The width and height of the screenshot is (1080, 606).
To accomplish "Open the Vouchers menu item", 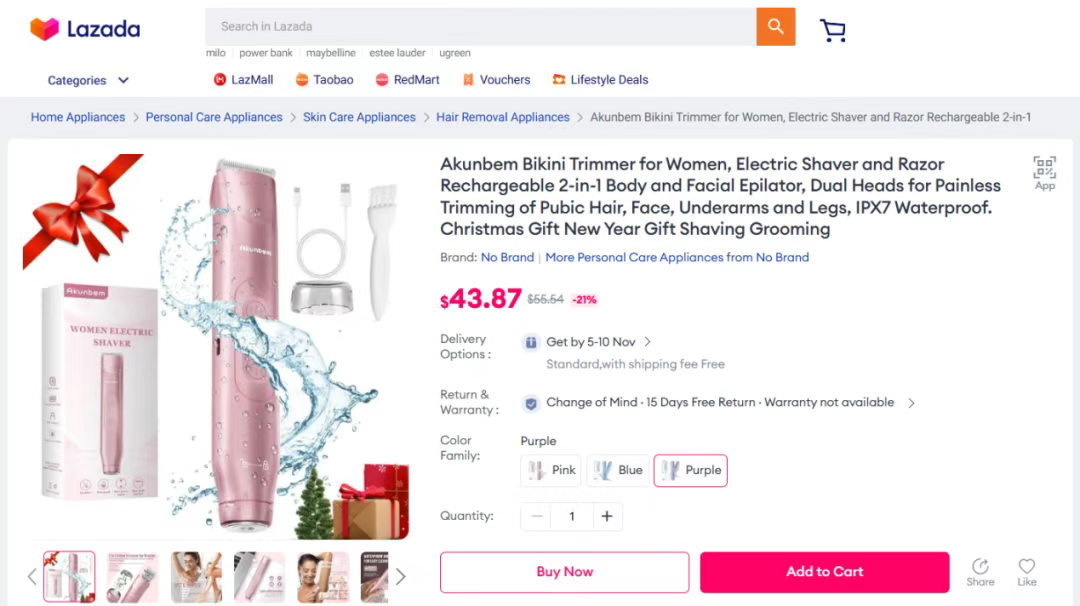I will pyautogui.click(x=496, y=80).
